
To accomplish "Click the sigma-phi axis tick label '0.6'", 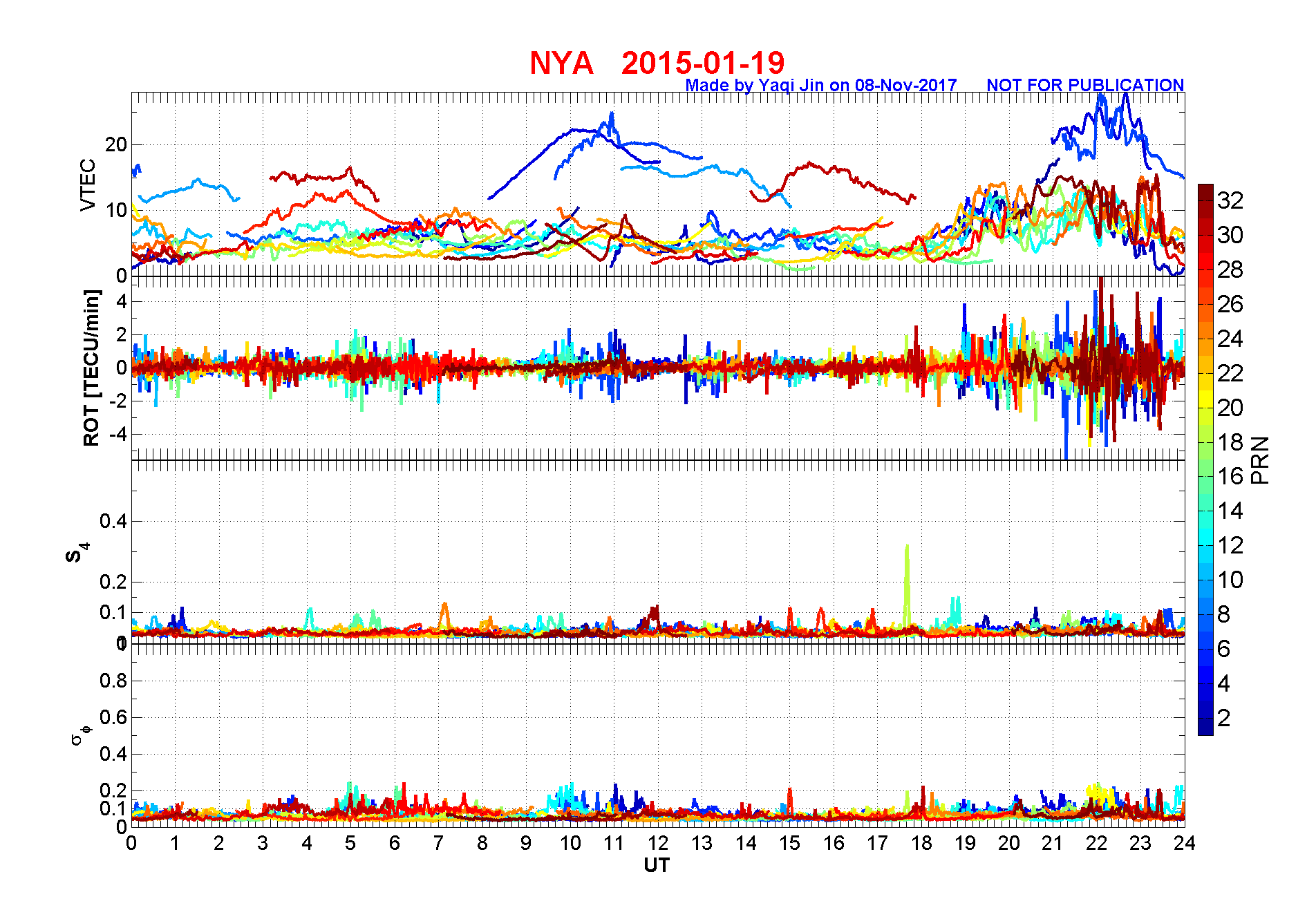I will tap(113, 717).
